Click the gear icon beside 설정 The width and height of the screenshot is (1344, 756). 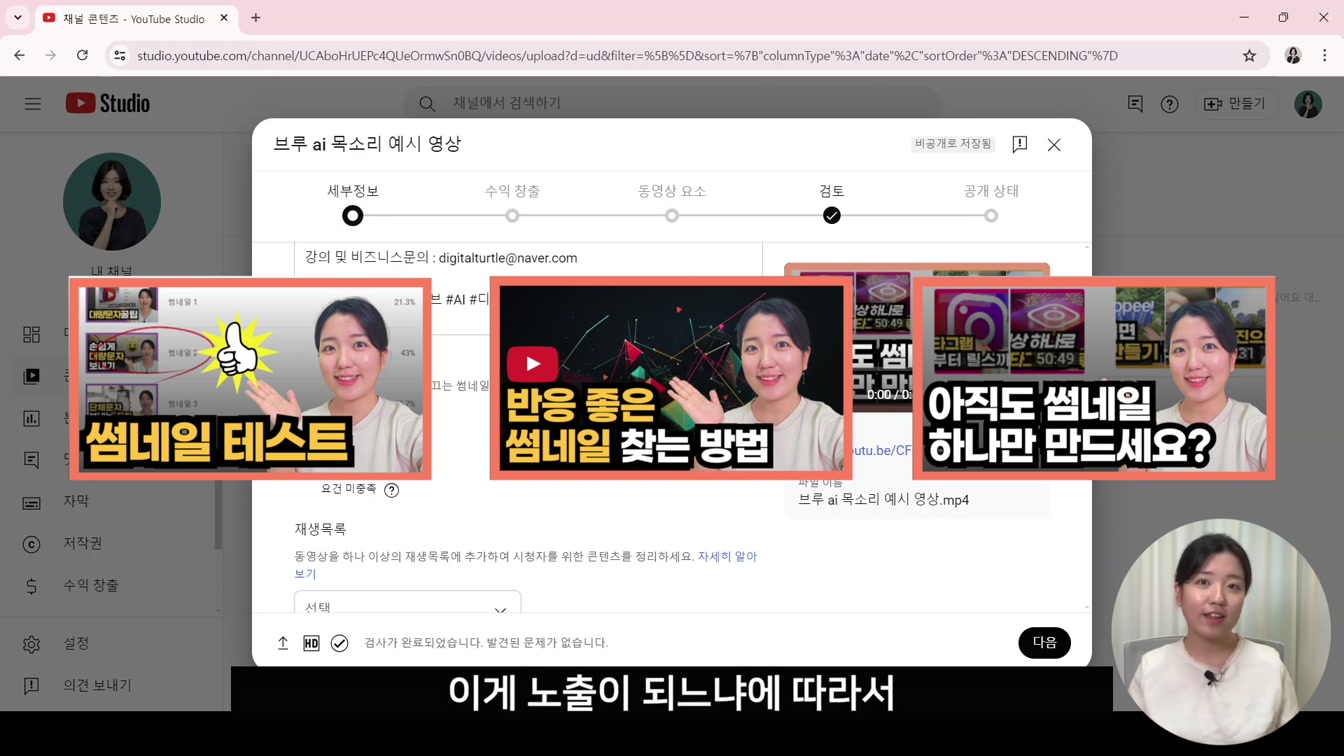click(x=32, y=644)
